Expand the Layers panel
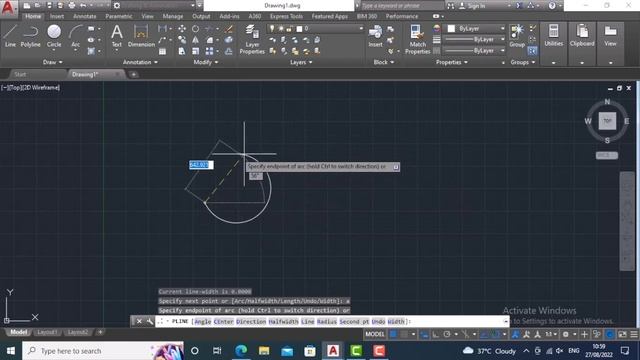 [x=301, y=62]
